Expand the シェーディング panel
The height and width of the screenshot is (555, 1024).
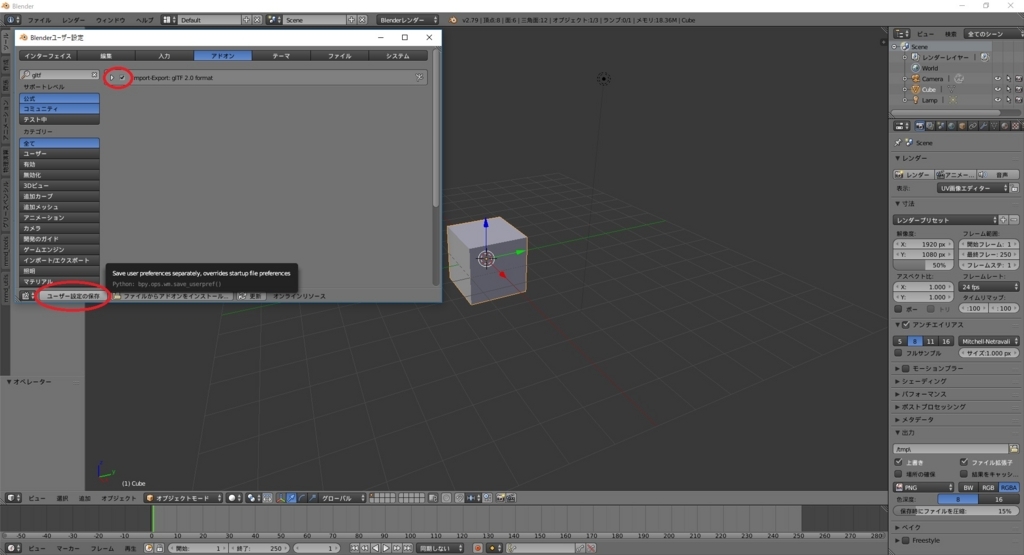[x=923, y=381]
